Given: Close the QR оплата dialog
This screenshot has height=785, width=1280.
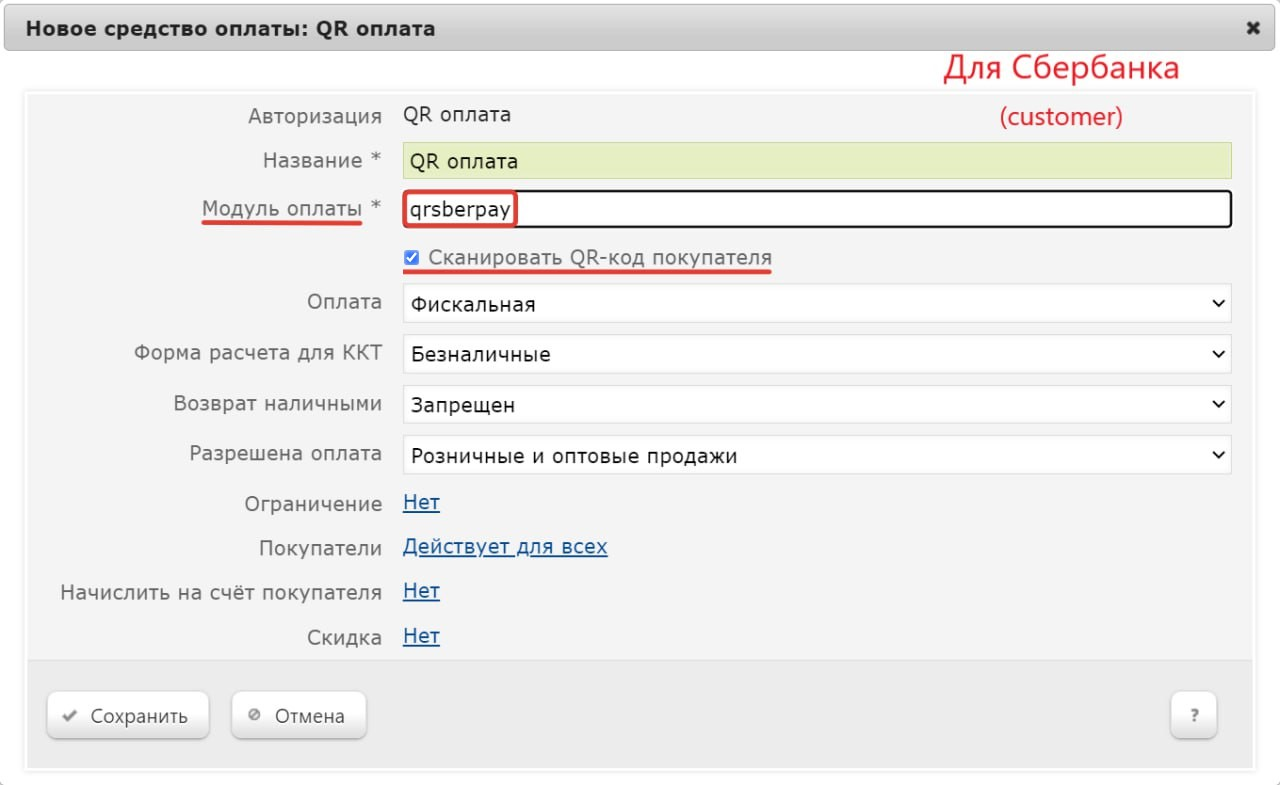Looking at the screenshot, I should coord(1253,29).
